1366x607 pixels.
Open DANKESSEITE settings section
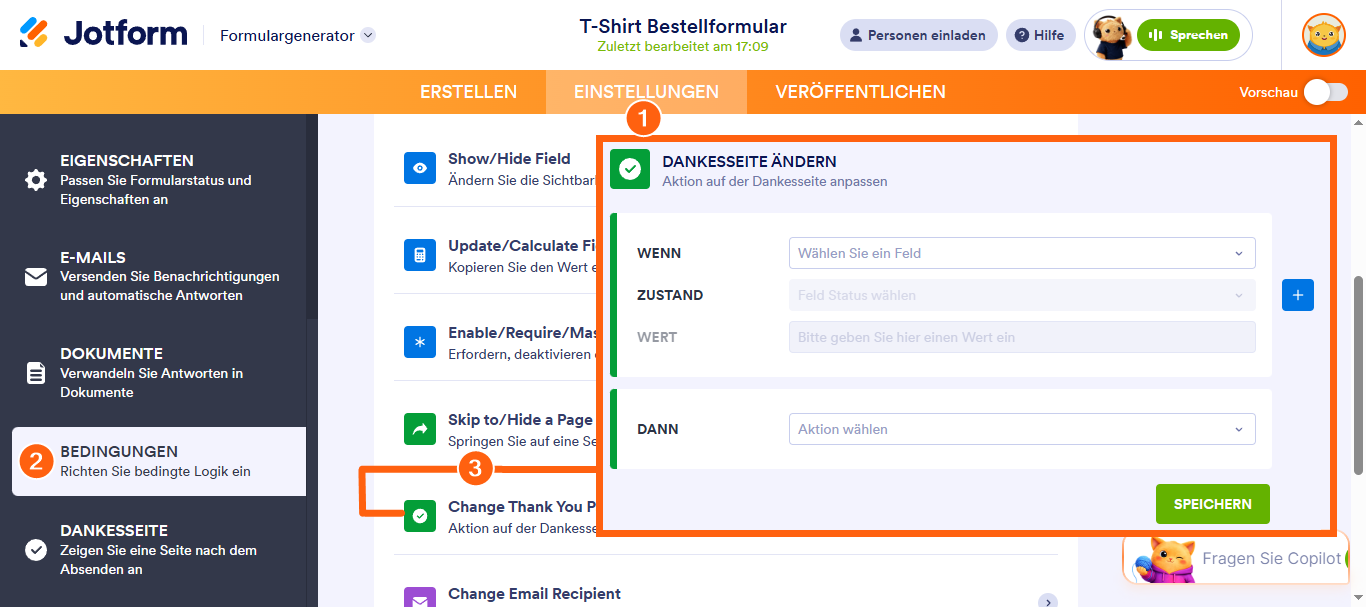click(x=159, y=550)
